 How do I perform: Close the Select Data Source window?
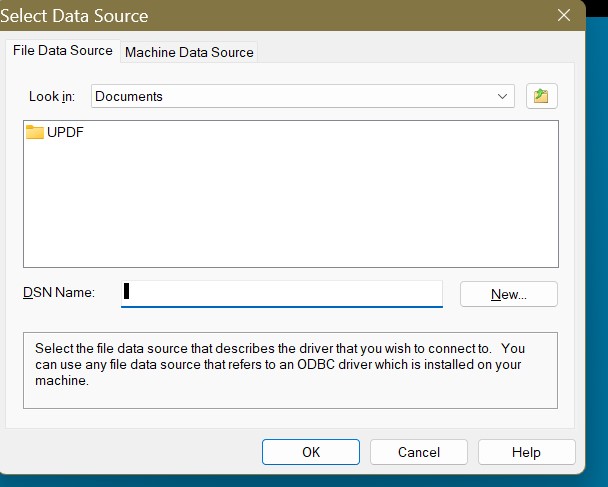point(564,15)
